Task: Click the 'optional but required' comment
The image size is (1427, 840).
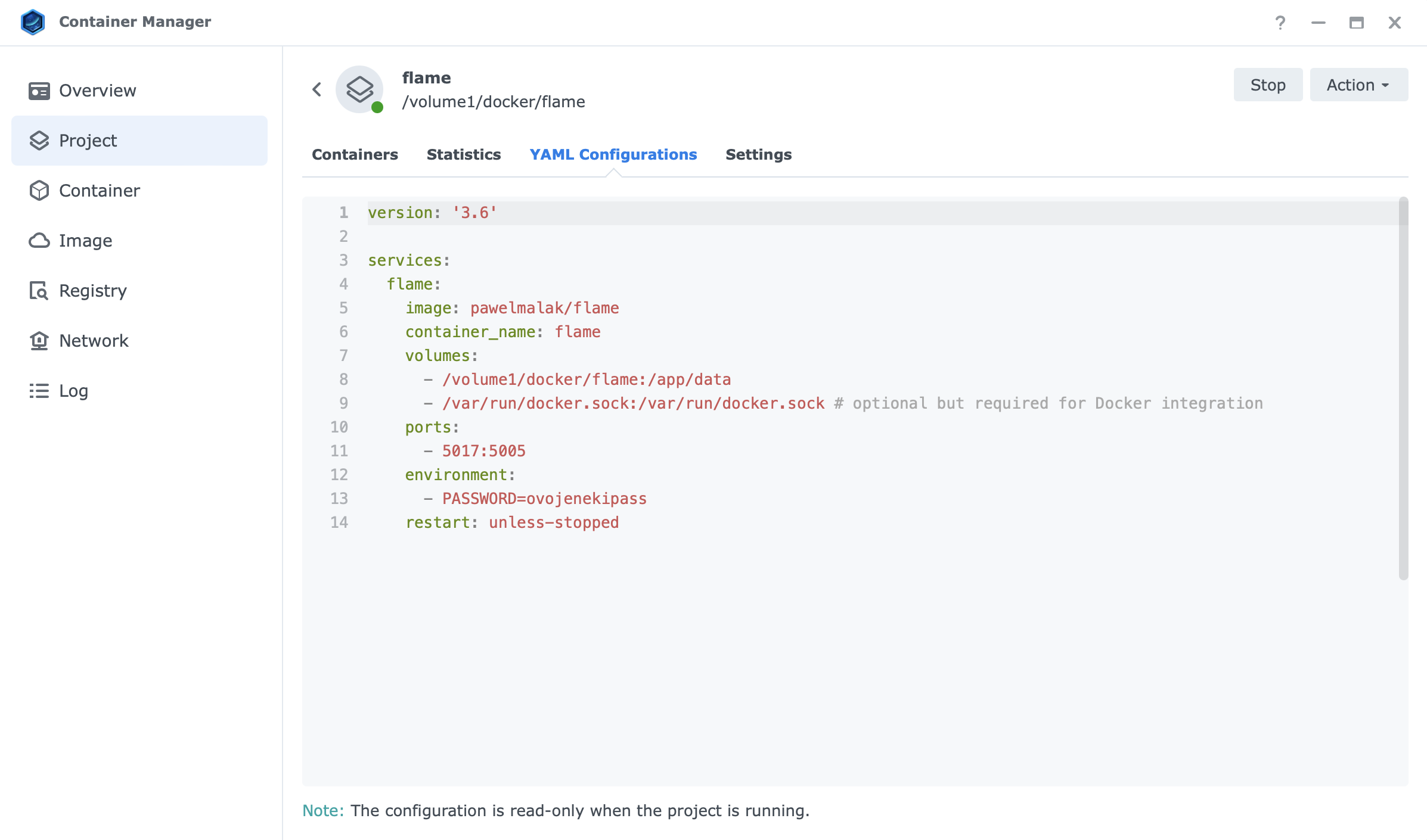Action: coord(1048,403)
